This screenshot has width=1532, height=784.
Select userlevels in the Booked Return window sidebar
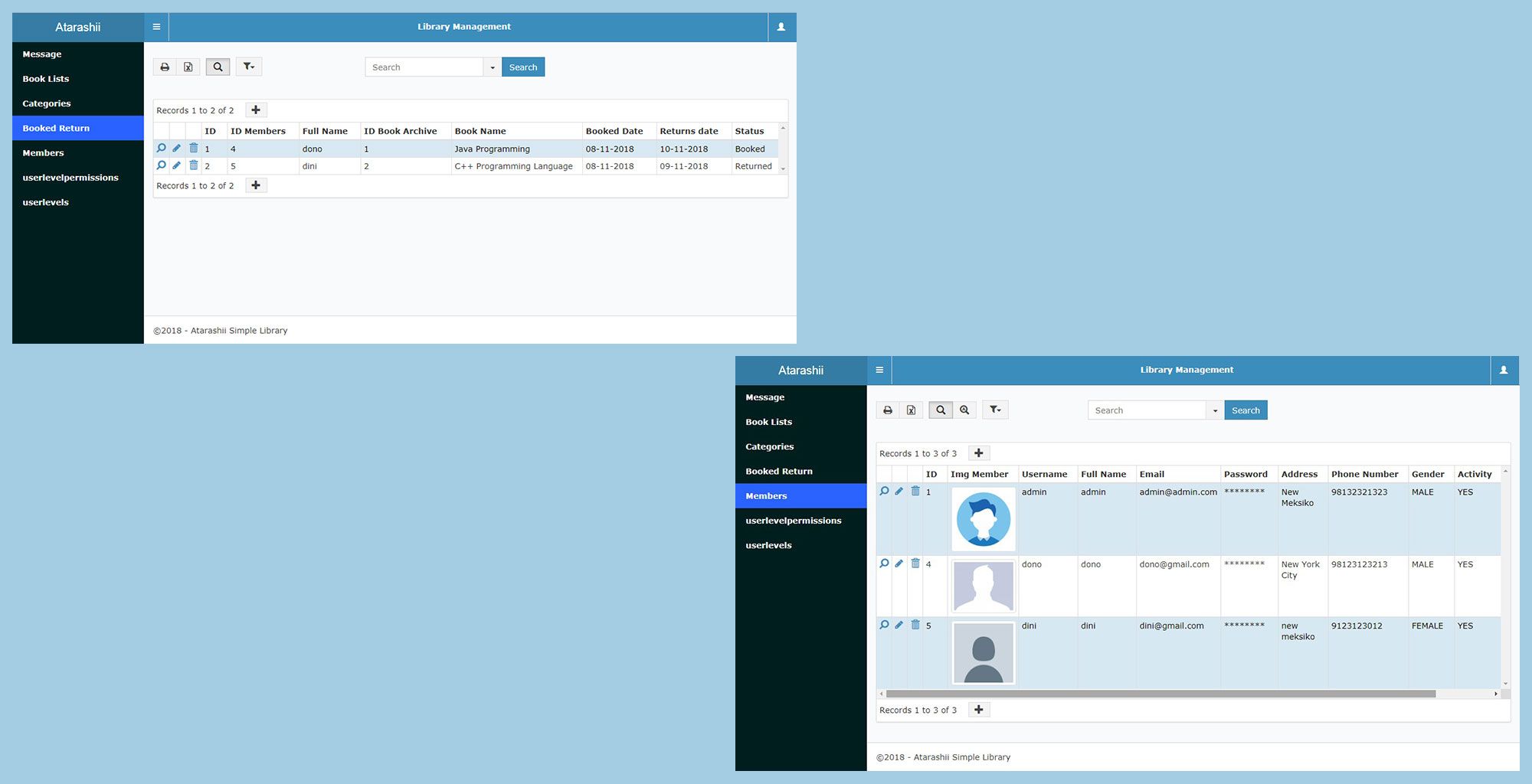point(45,202)
